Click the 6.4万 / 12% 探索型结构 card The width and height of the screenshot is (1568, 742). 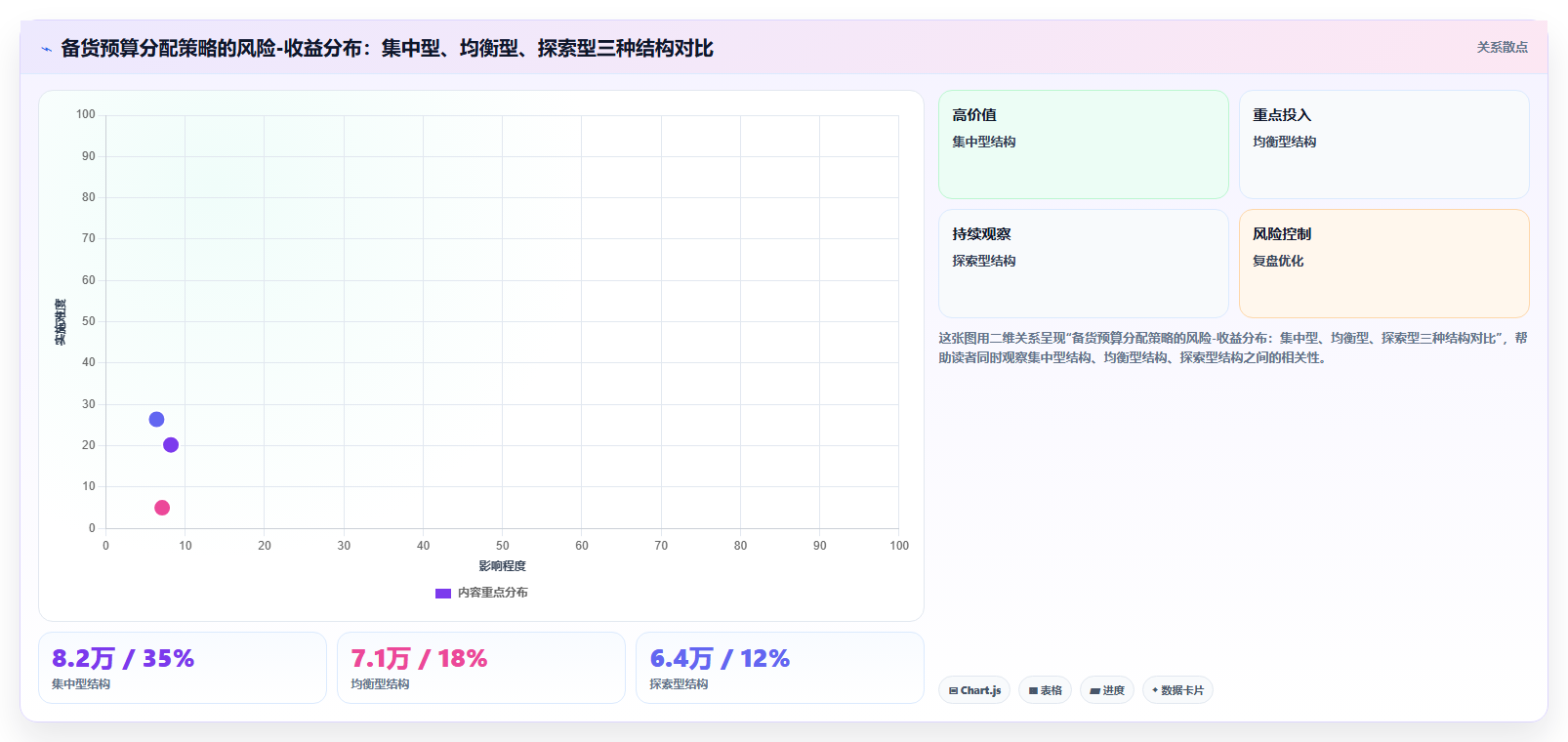pos(780,668)
